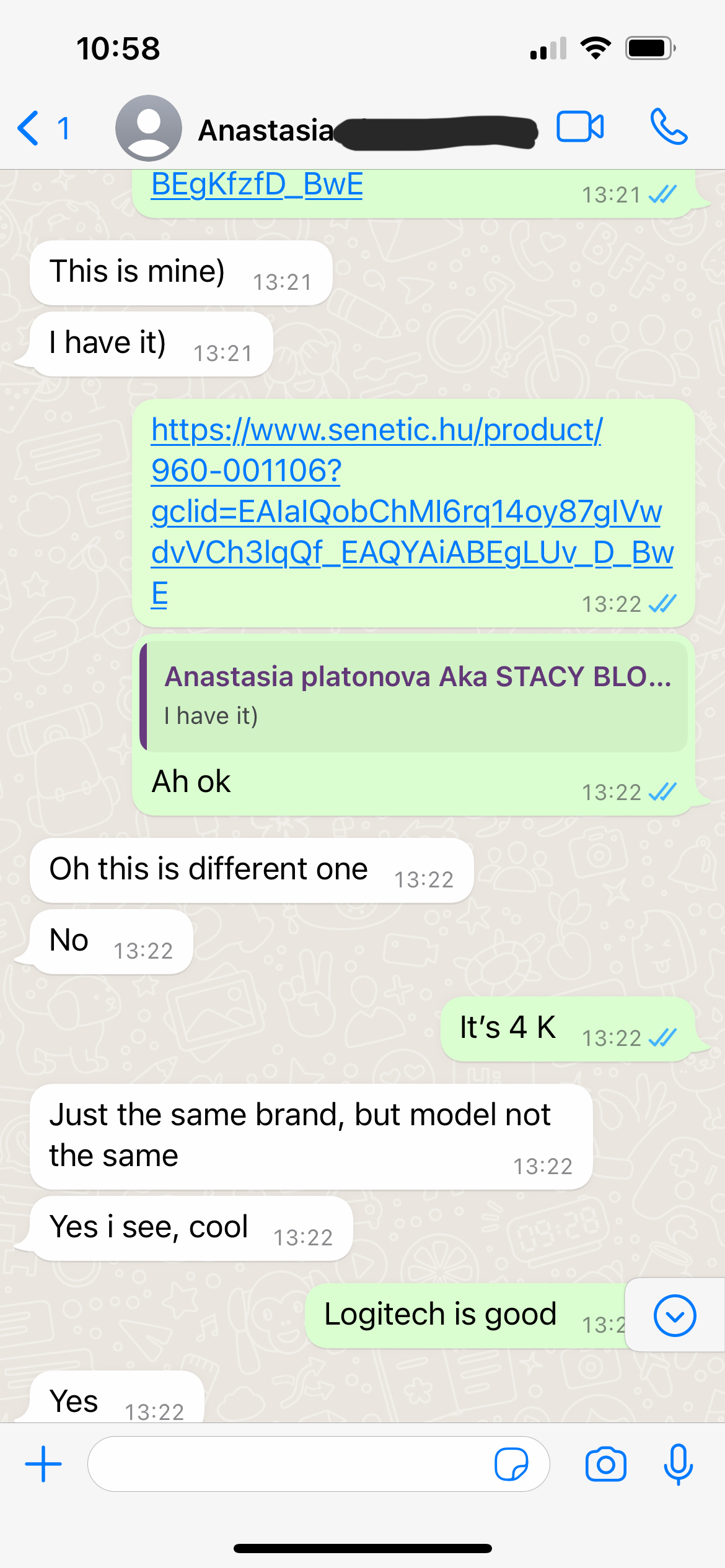
Task: Tap the quoted reply 'I have it)' preview
Action: tap(414, 697)
